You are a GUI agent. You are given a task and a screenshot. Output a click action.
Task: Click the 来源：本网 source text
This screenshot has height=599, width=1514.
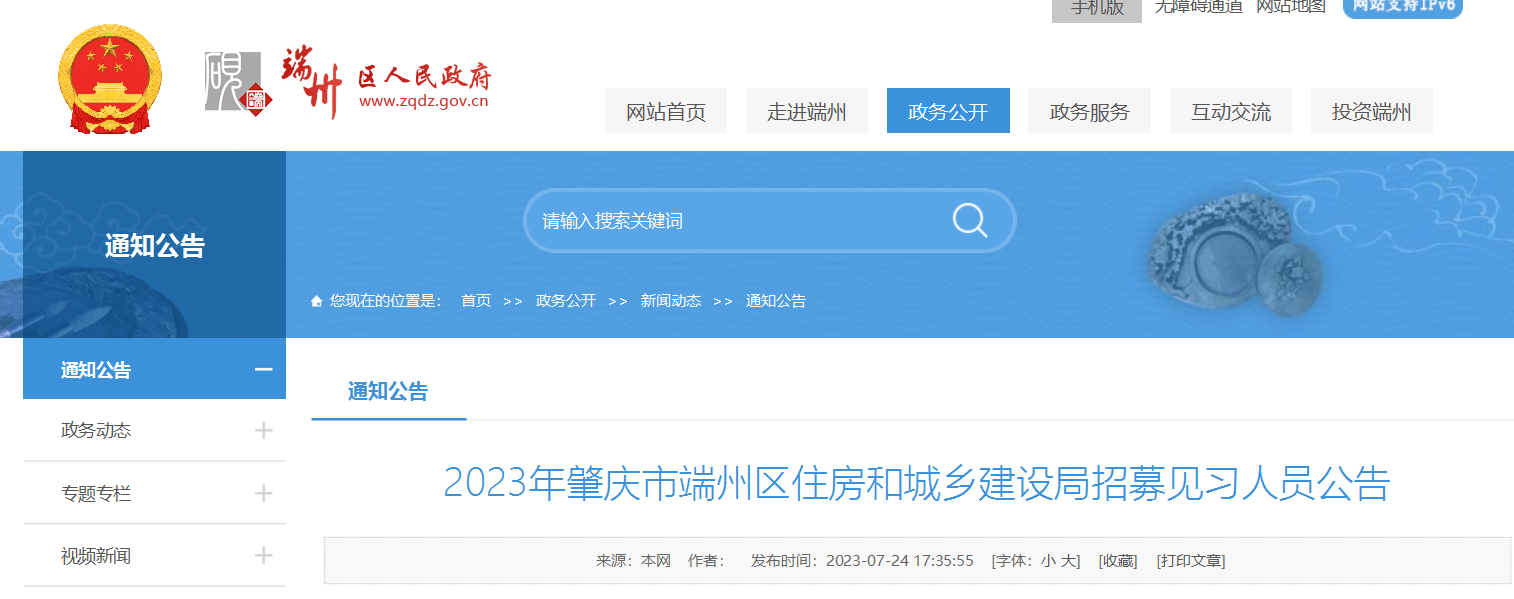click(x=633, y=561)
